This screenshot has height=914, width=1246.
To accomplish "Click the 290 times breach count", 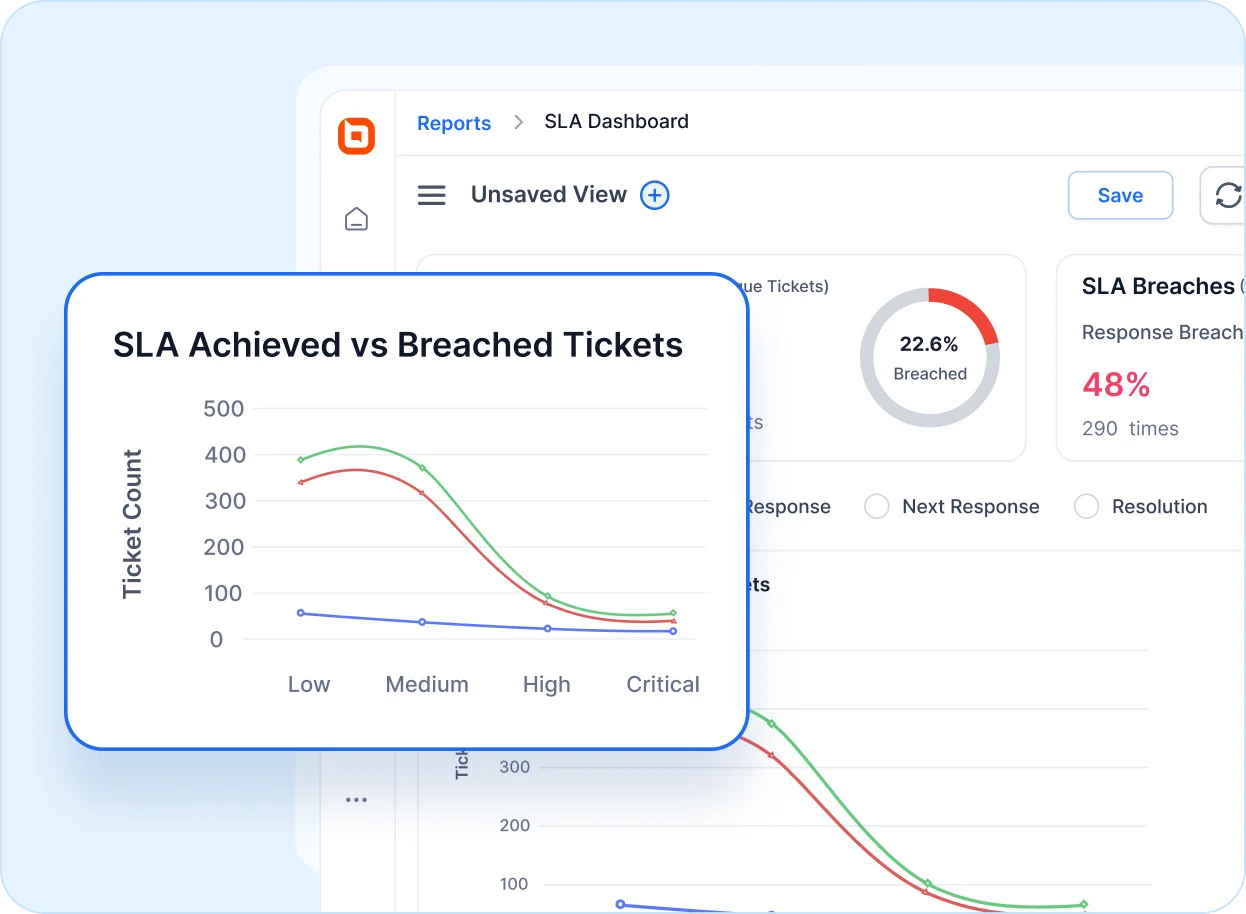I will coord(1129,428).
